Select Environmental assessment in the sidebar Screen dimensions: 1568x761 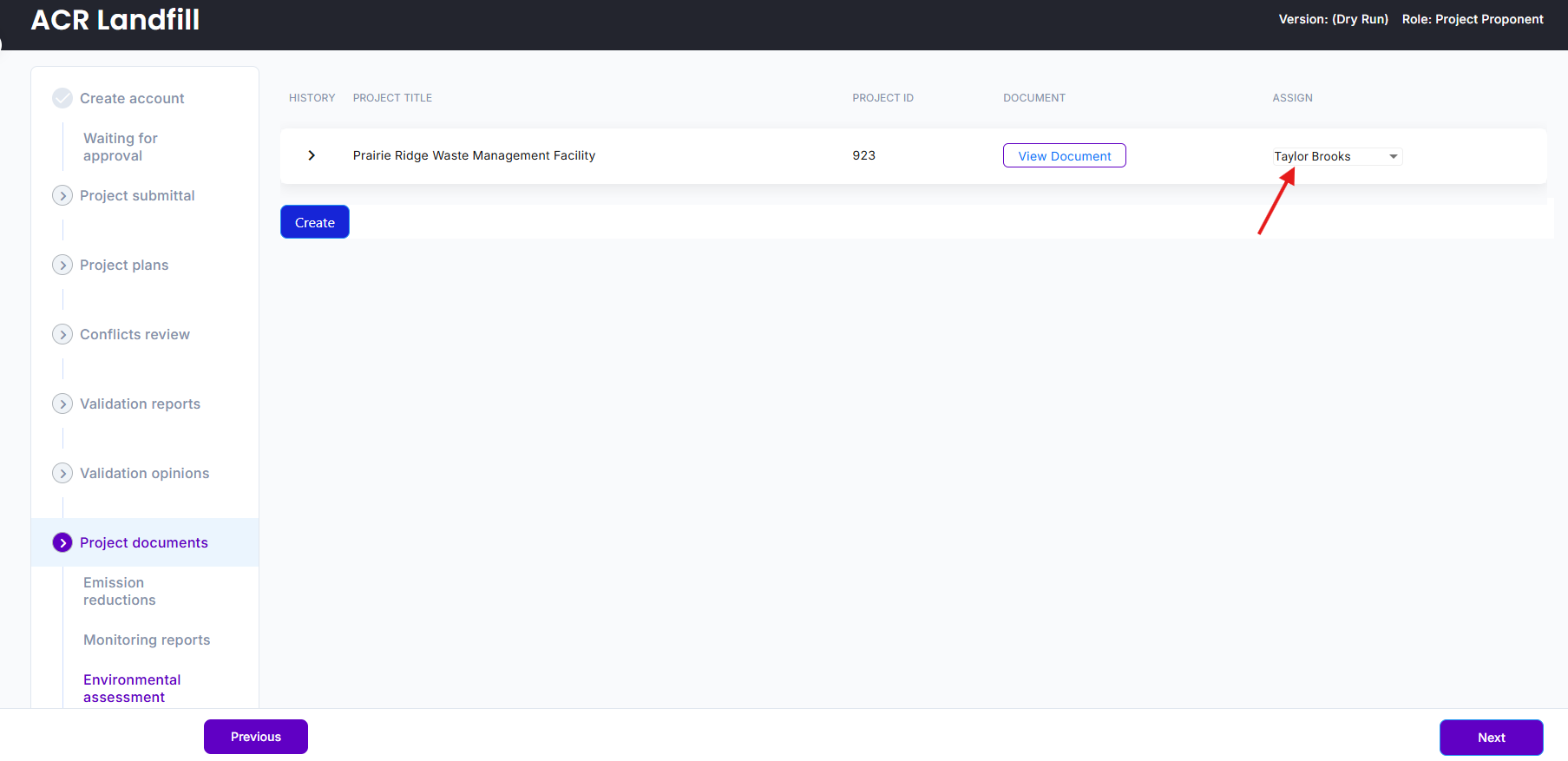[132, 688]
